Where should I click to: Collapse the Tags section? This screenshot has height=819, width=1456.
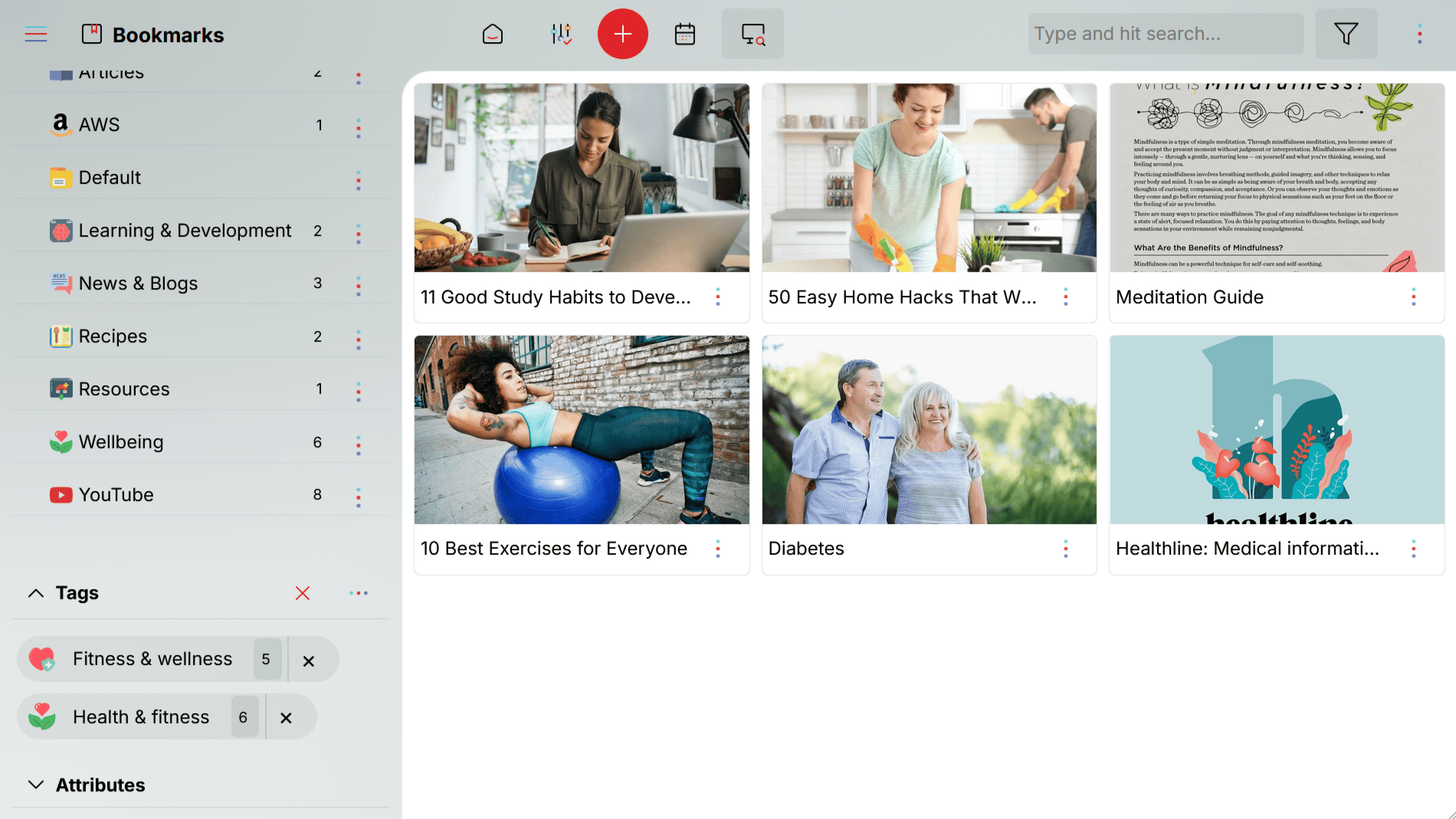pos(34,592)
